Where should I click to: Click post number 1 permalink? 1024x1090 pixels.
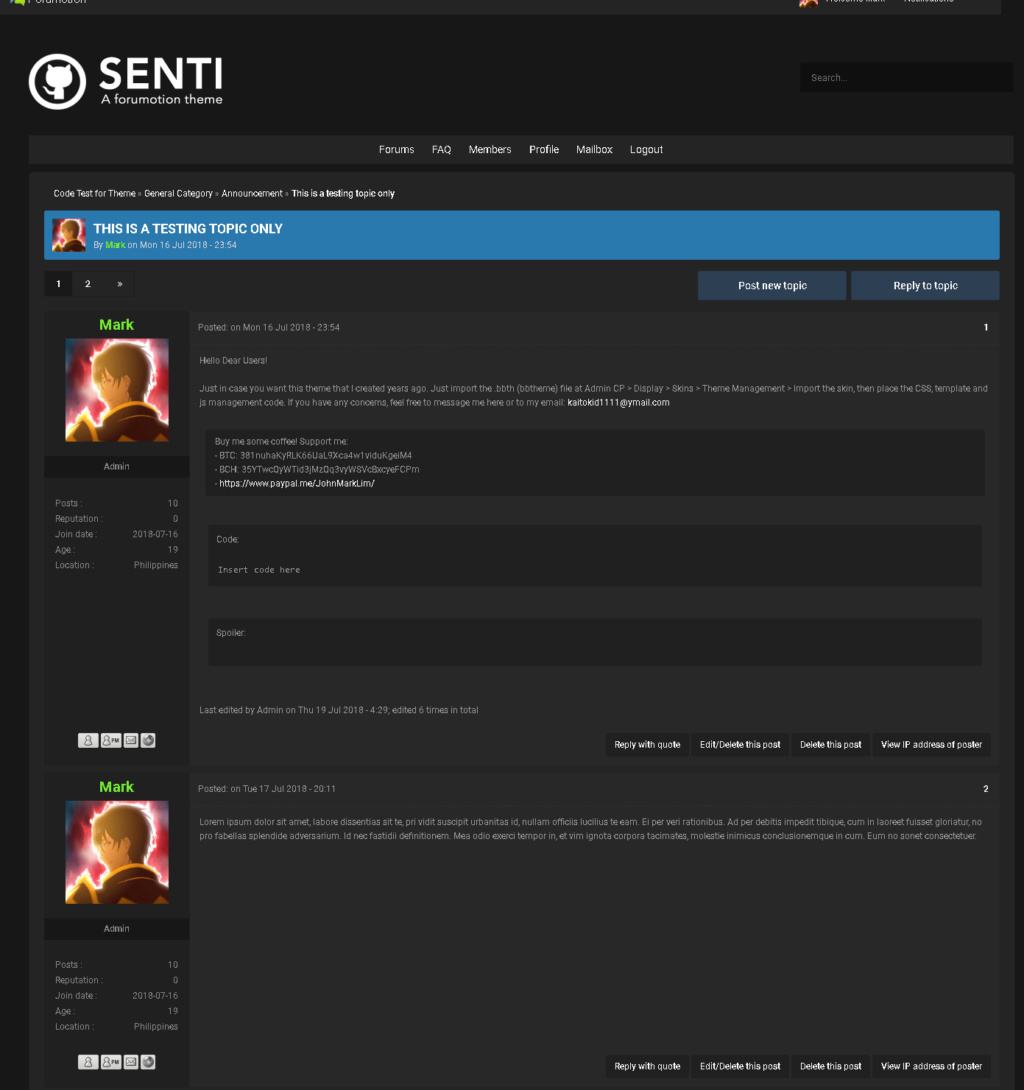point(986,327)
